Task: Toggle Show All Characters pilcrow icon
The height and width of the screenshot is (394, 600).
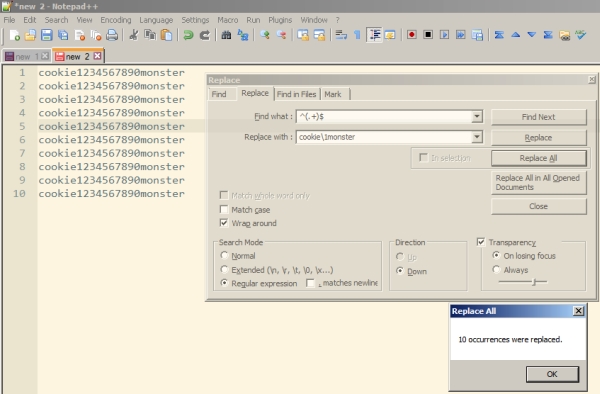Action: pos(357,35)
